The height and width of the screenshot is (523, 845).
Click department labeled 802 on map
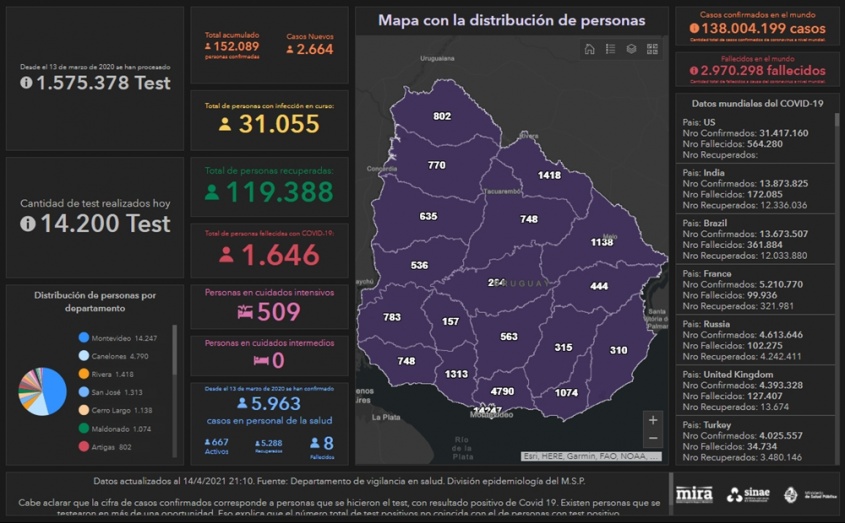442,117
